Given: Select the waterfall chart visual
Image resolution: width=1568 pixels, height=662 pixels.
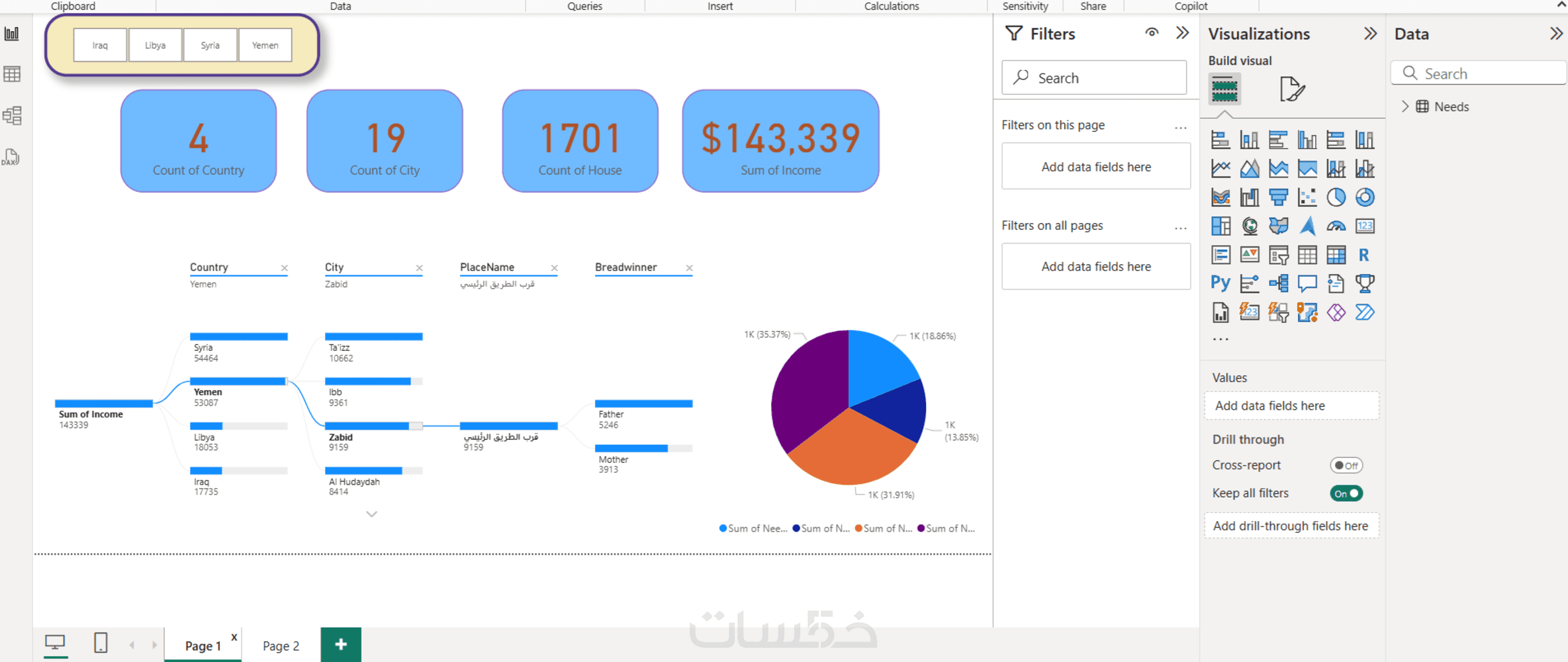Looking at the screenshot, I should 1250,197.
